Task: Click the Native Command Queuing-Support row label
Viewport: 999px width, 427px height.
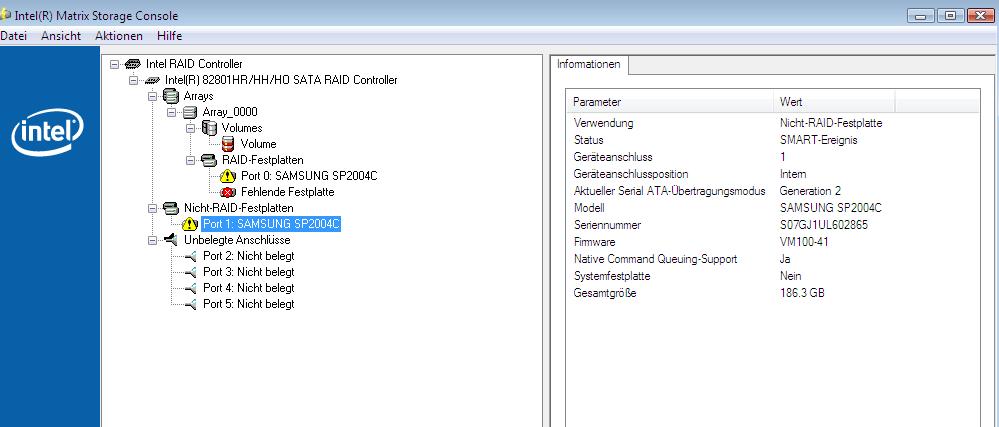Action: tap(656, 259)
